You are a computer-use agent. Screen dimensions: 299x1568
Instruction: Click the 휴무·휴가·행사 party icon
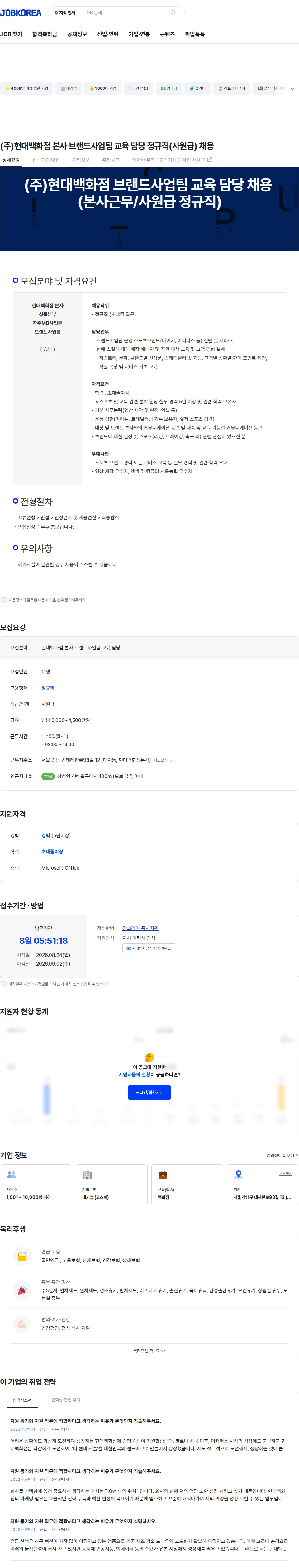click(x=22, y=1290)
